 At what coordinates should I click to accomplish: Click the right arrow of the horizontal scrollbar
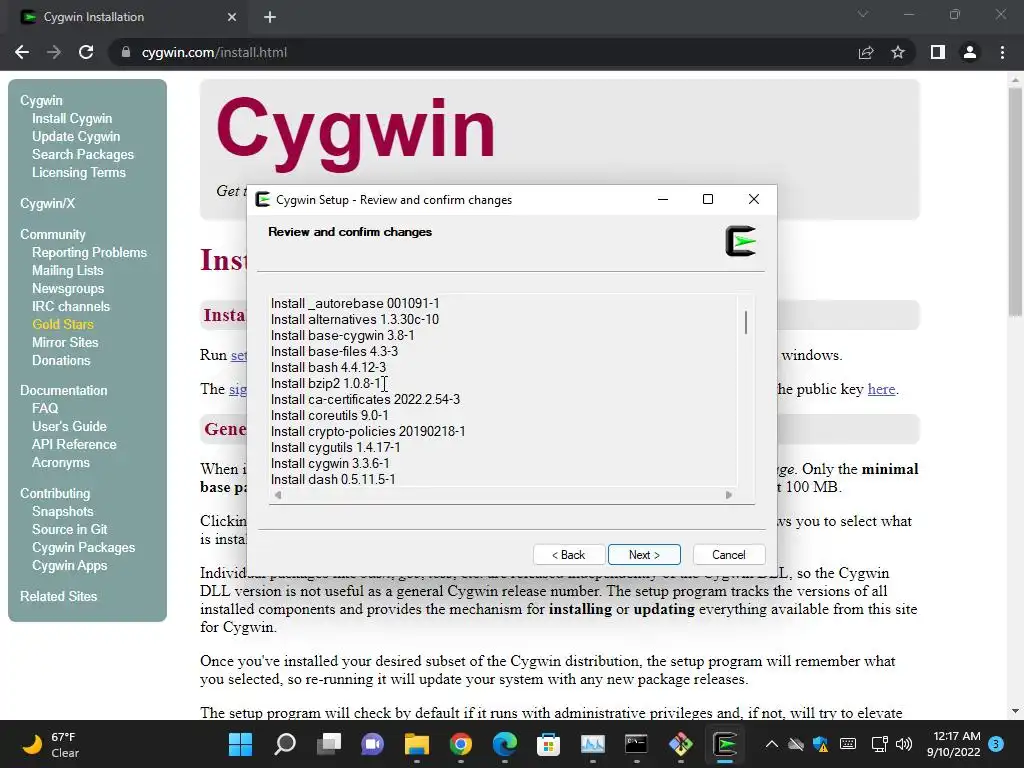tap(729, 495)
